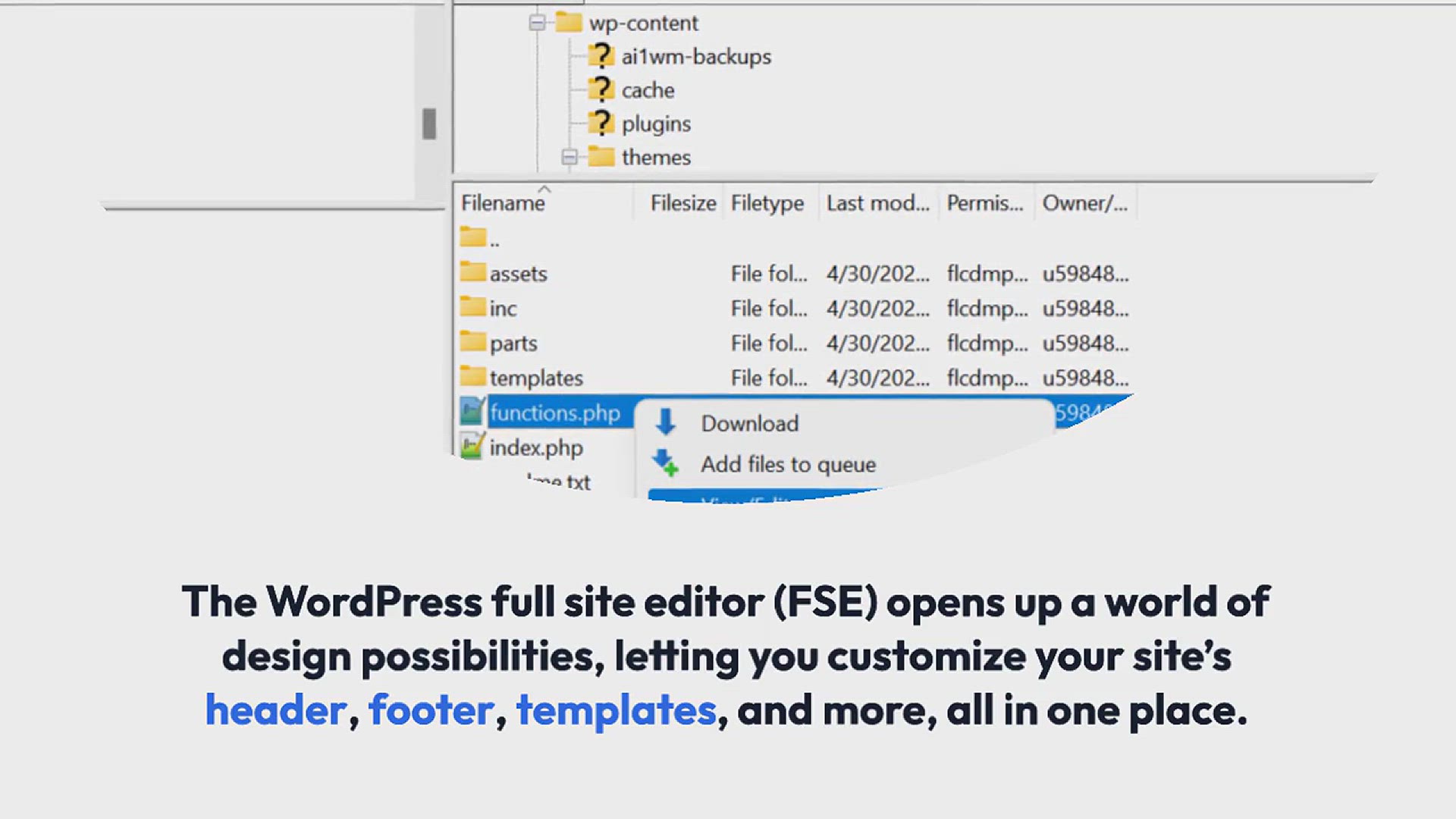The height and width of the screenshot is (819, 1456).
Task: Click the wp-content folder icon
Action: click(569, 22)
